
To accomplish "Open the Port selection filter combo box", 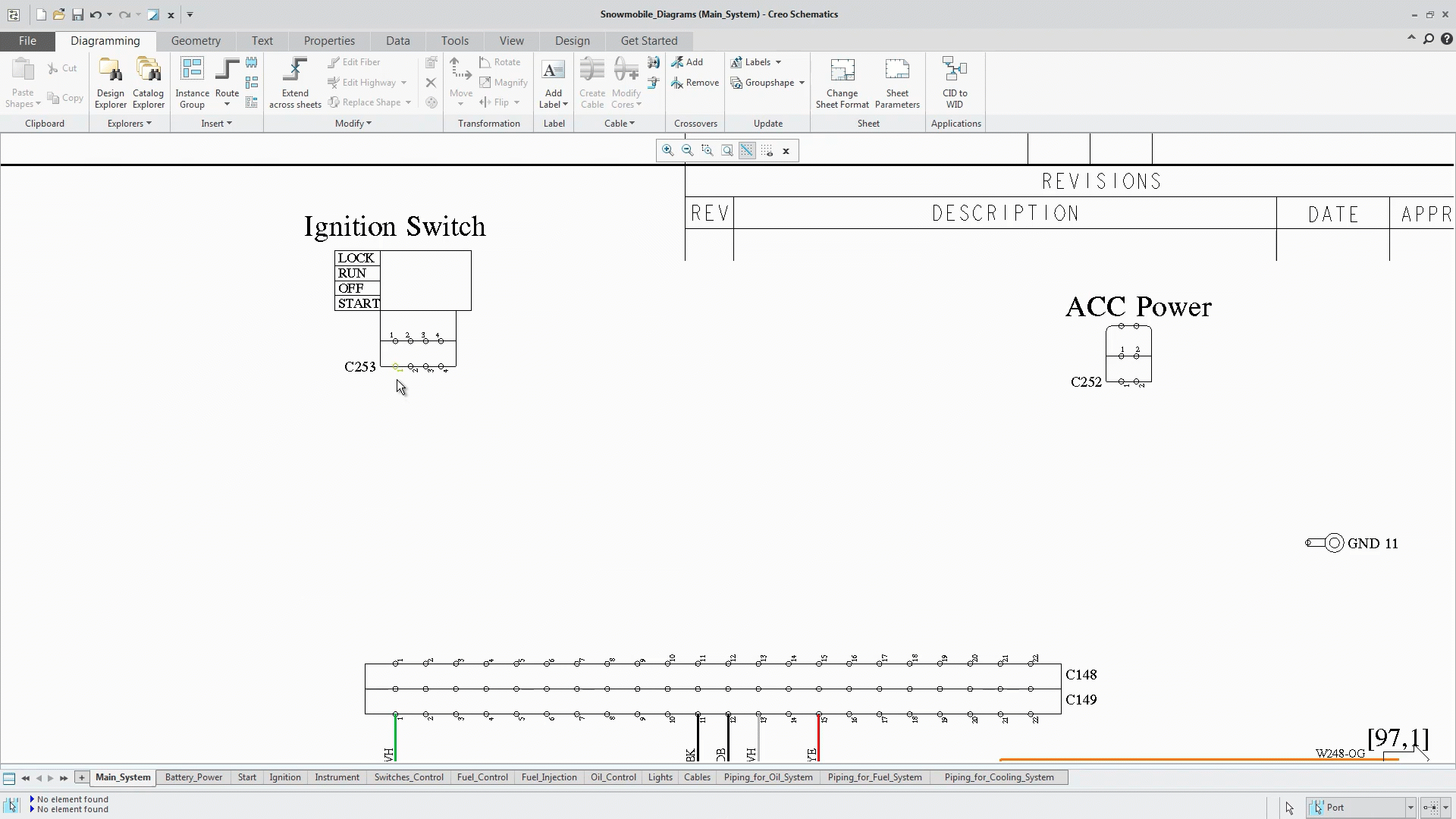I will click(x=1361, y=808).
